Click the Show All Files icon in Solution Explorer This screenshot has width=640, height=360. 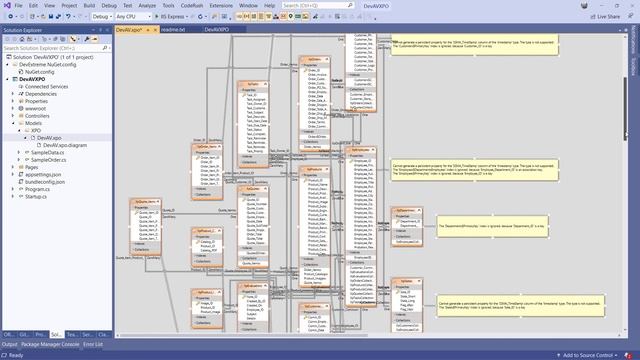pos(62,39)
